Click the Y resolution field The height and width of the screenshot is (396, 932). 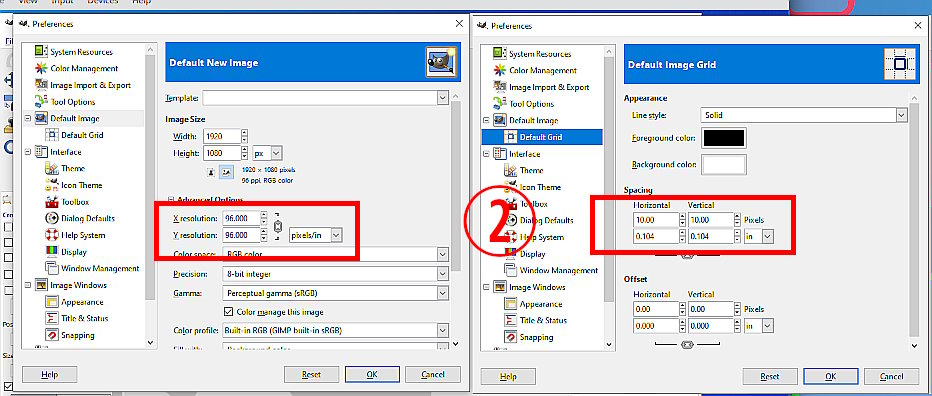click(x=241, y=235)
